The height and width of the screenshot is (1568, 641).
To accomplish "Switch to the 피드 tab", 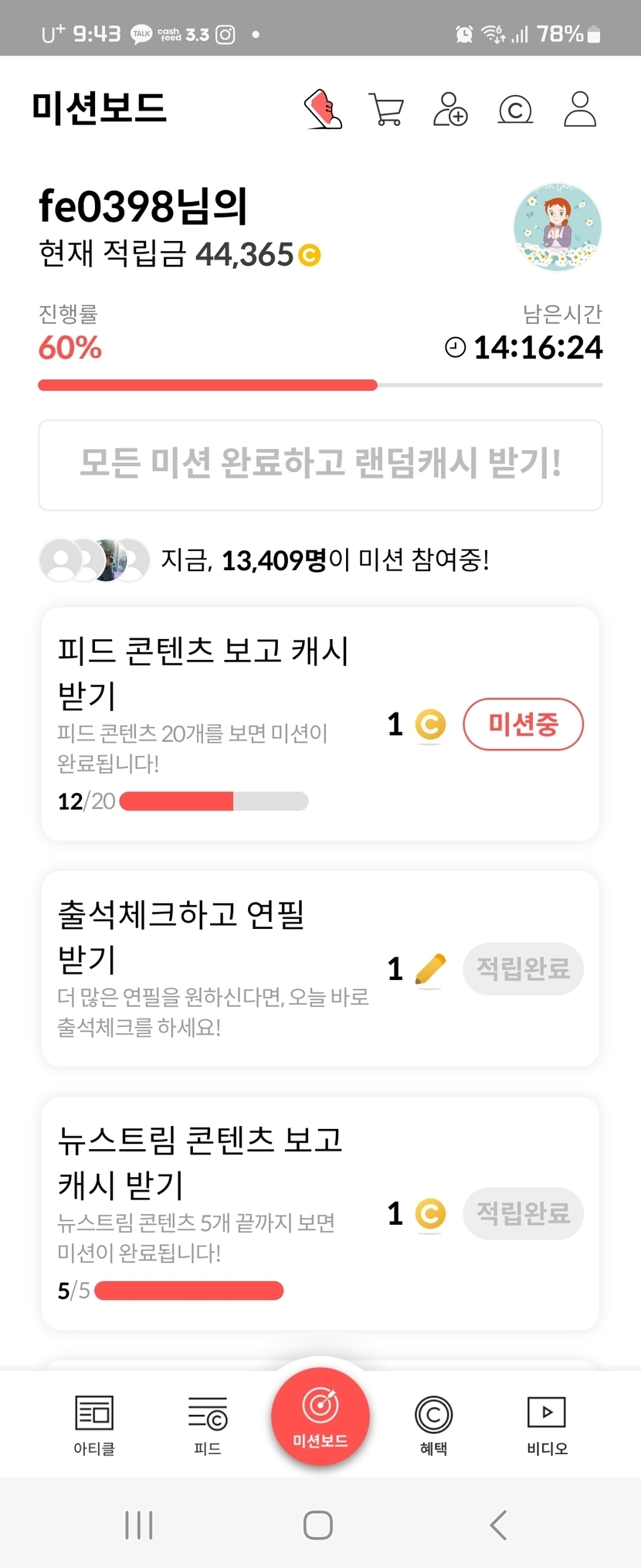I will pos(208,1424).
